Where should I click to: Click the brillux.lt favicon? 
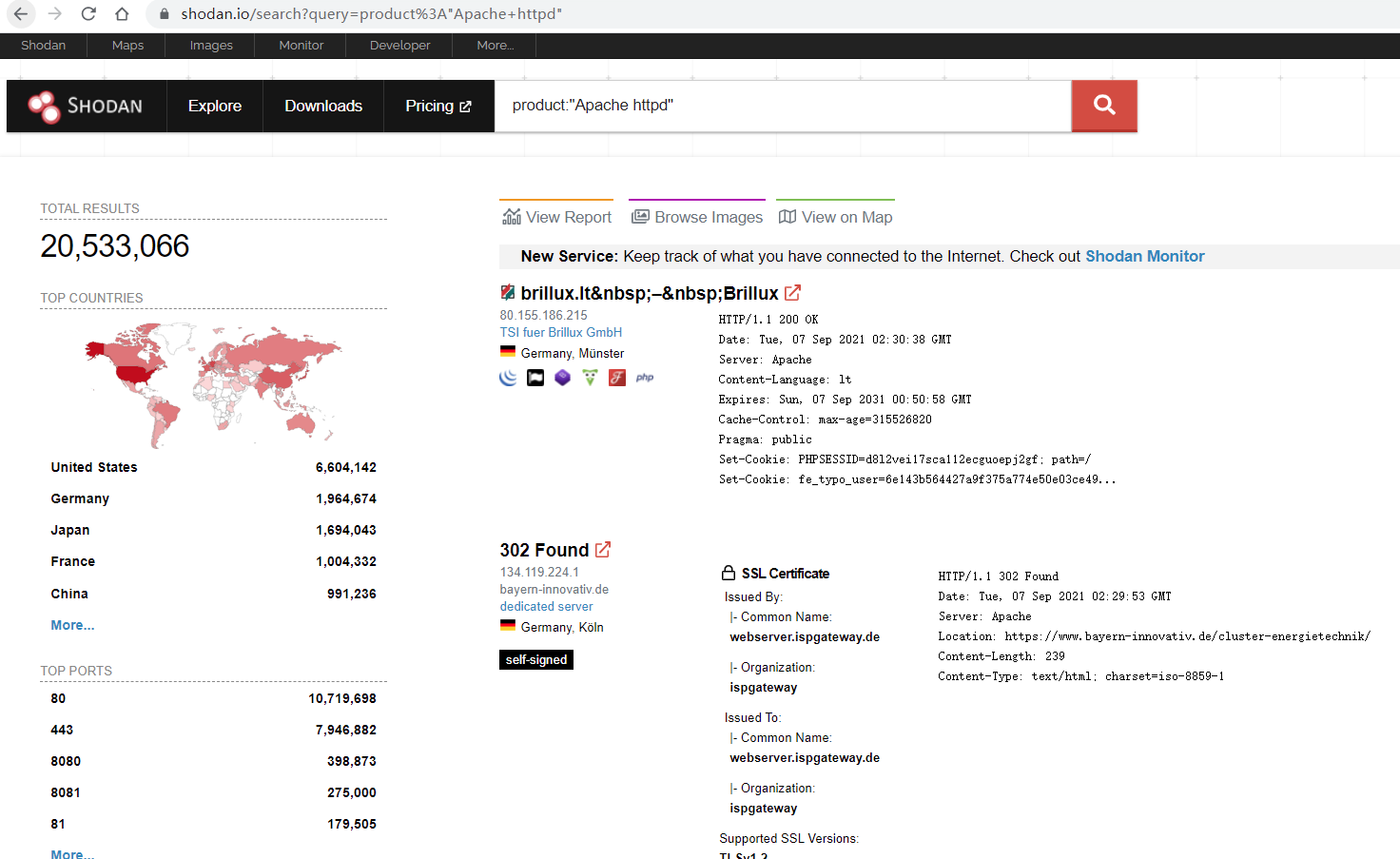click(508, 293)
